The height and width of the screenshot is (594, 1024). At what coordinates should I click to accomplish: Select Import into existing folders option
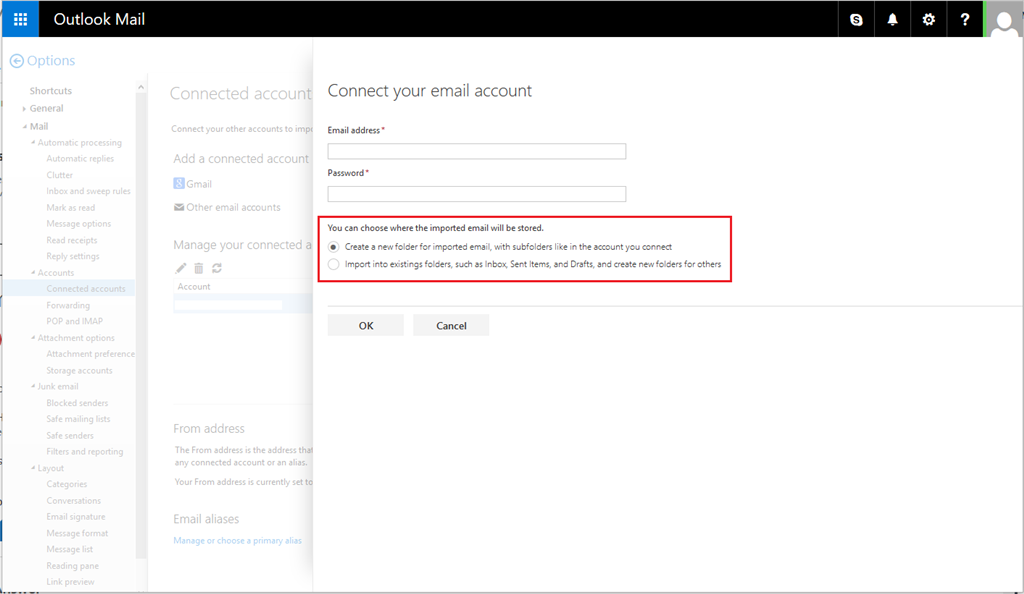coord(334,264)
